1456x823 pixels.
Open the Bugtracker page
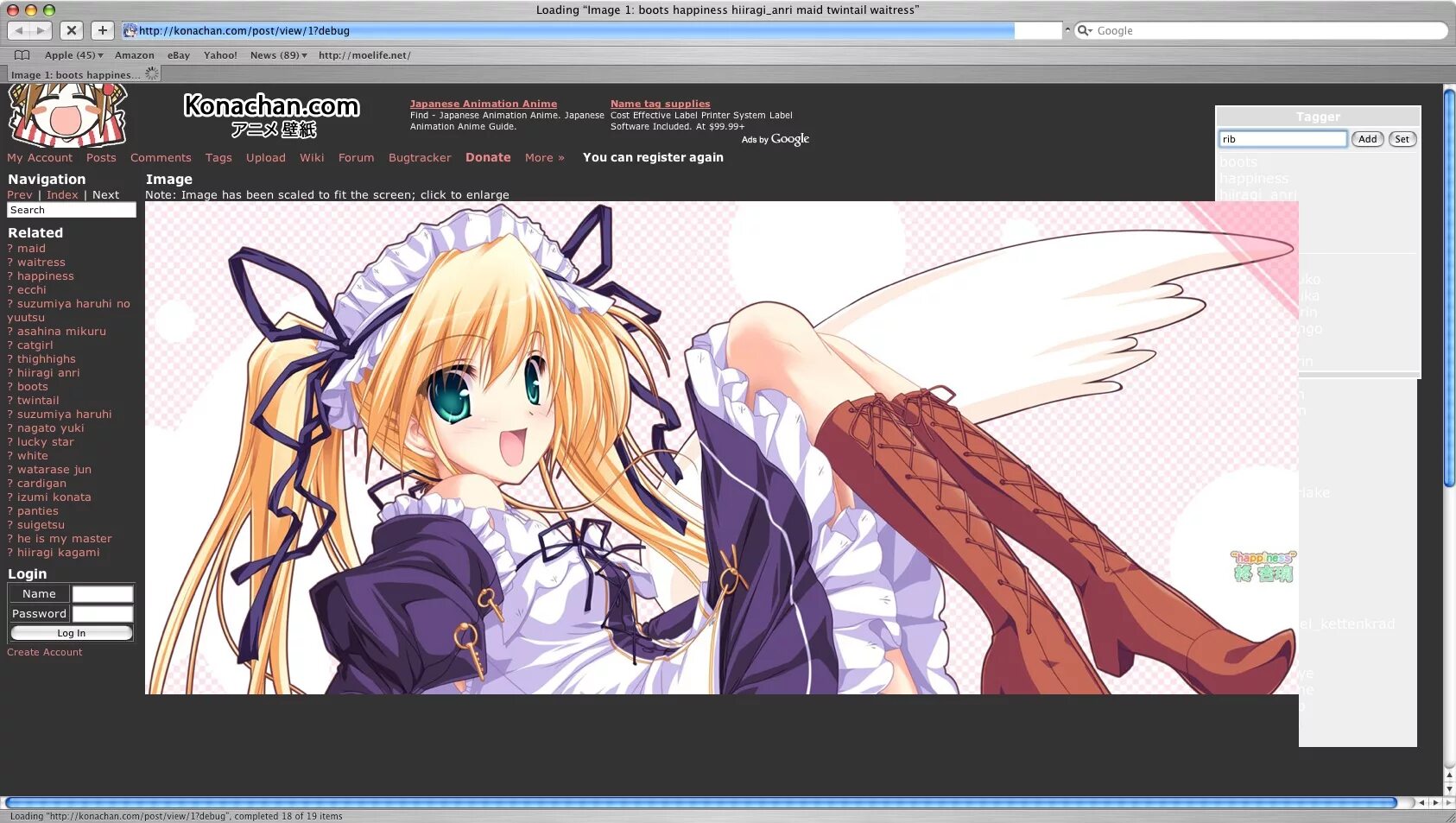click(x=420, y=158)
